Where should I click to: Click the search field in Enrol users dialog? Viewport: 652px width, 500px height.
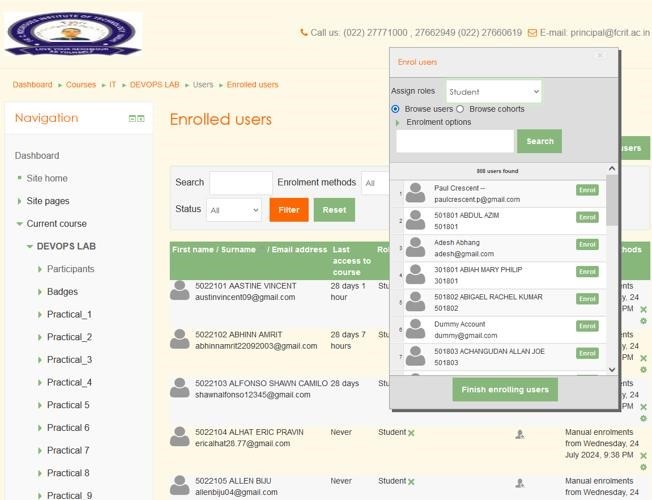click(x=455, y=141)
